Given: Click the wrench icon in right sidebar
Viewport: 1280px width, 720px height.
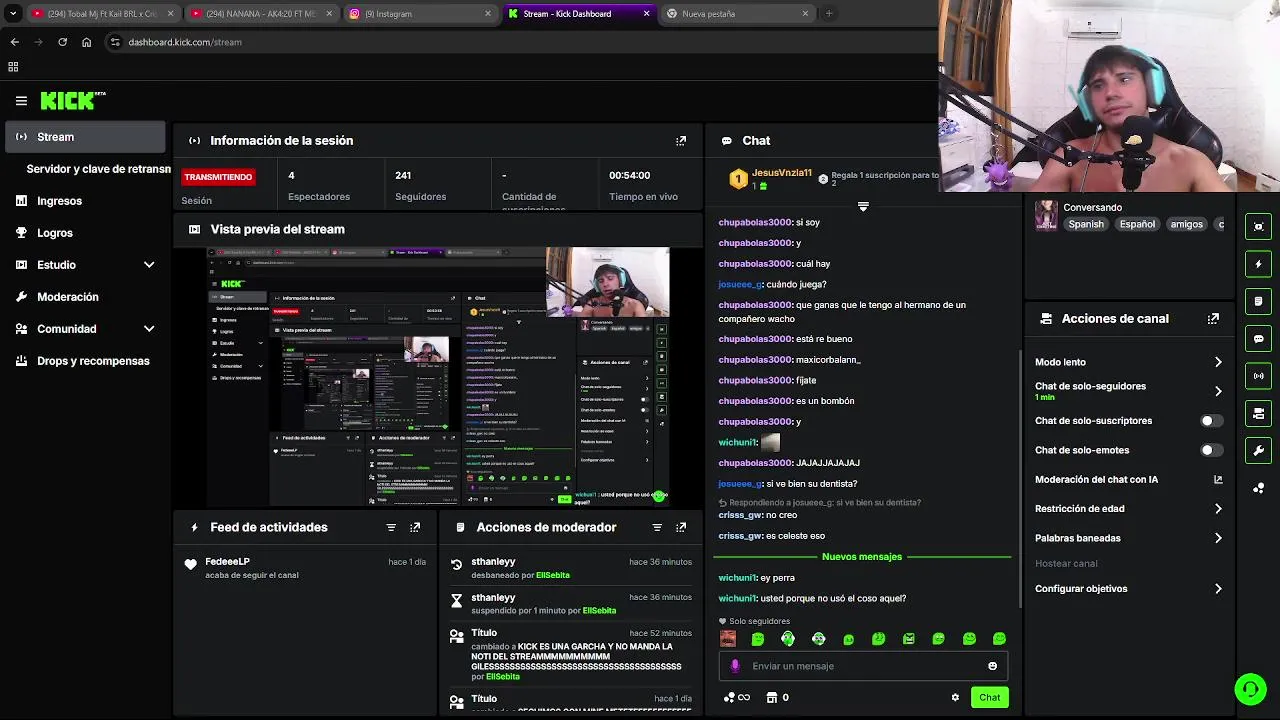Looking at the screenshot, I should 1259,450.
